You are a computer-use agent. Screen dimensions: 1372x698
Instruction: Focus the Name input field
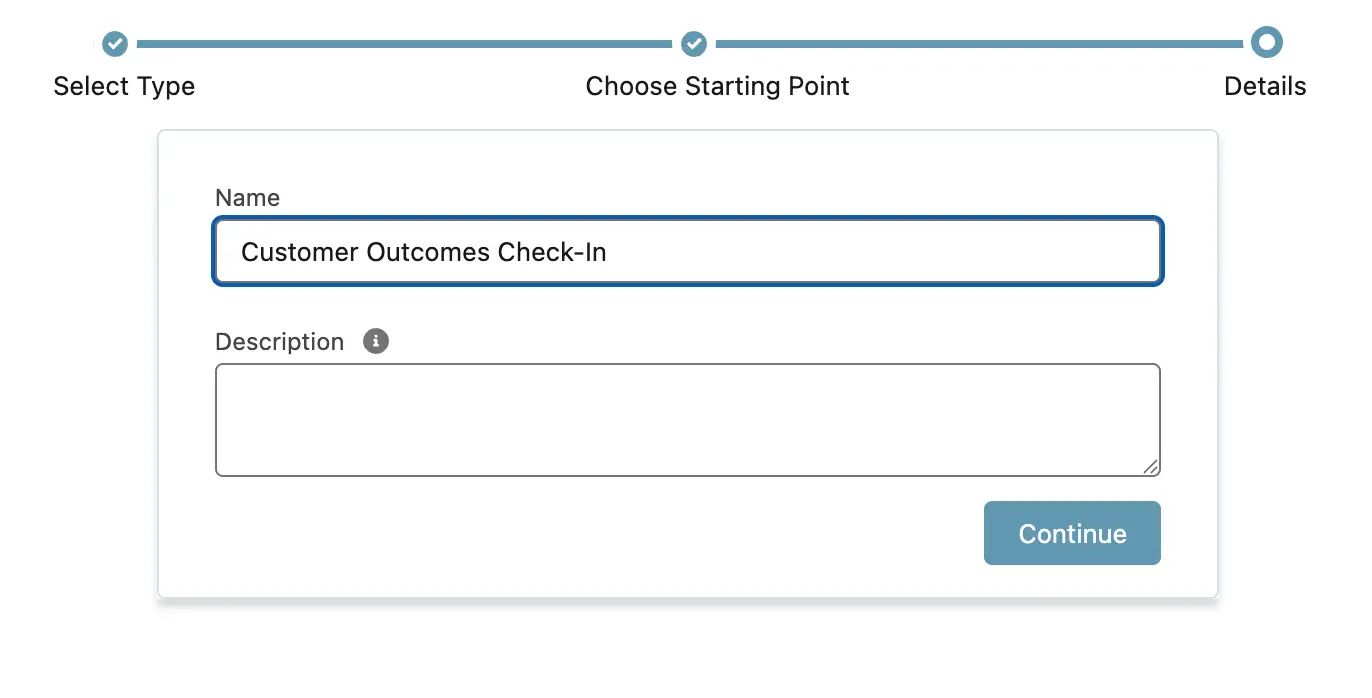click(x=688, y=252)
